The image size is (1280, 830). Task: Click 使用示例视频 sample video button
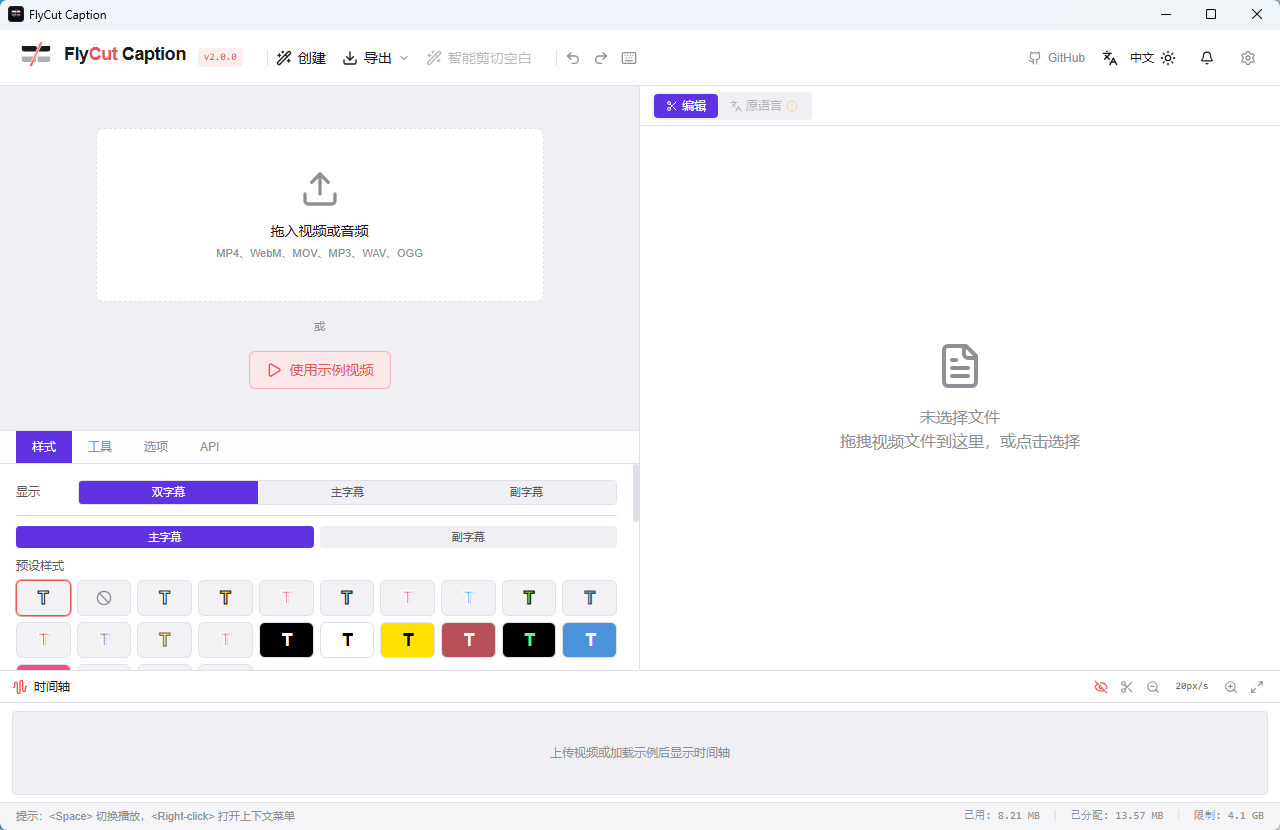(x=320, y=370)
